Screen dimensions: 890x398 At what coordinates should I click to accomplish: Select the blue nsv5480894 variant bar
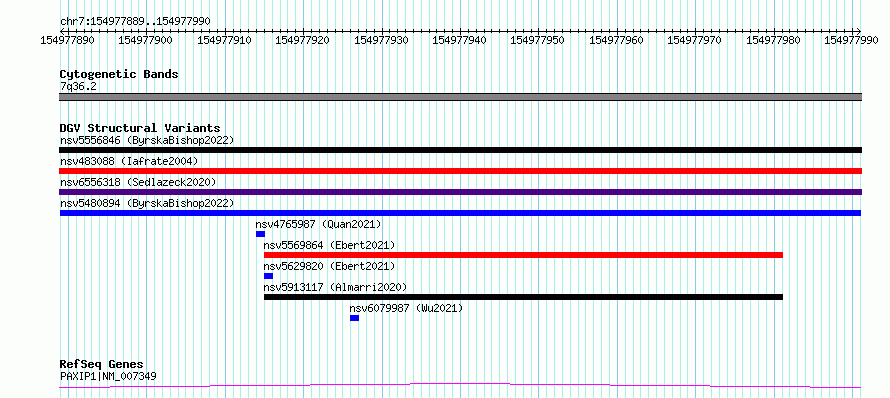[x=460, y=213]
